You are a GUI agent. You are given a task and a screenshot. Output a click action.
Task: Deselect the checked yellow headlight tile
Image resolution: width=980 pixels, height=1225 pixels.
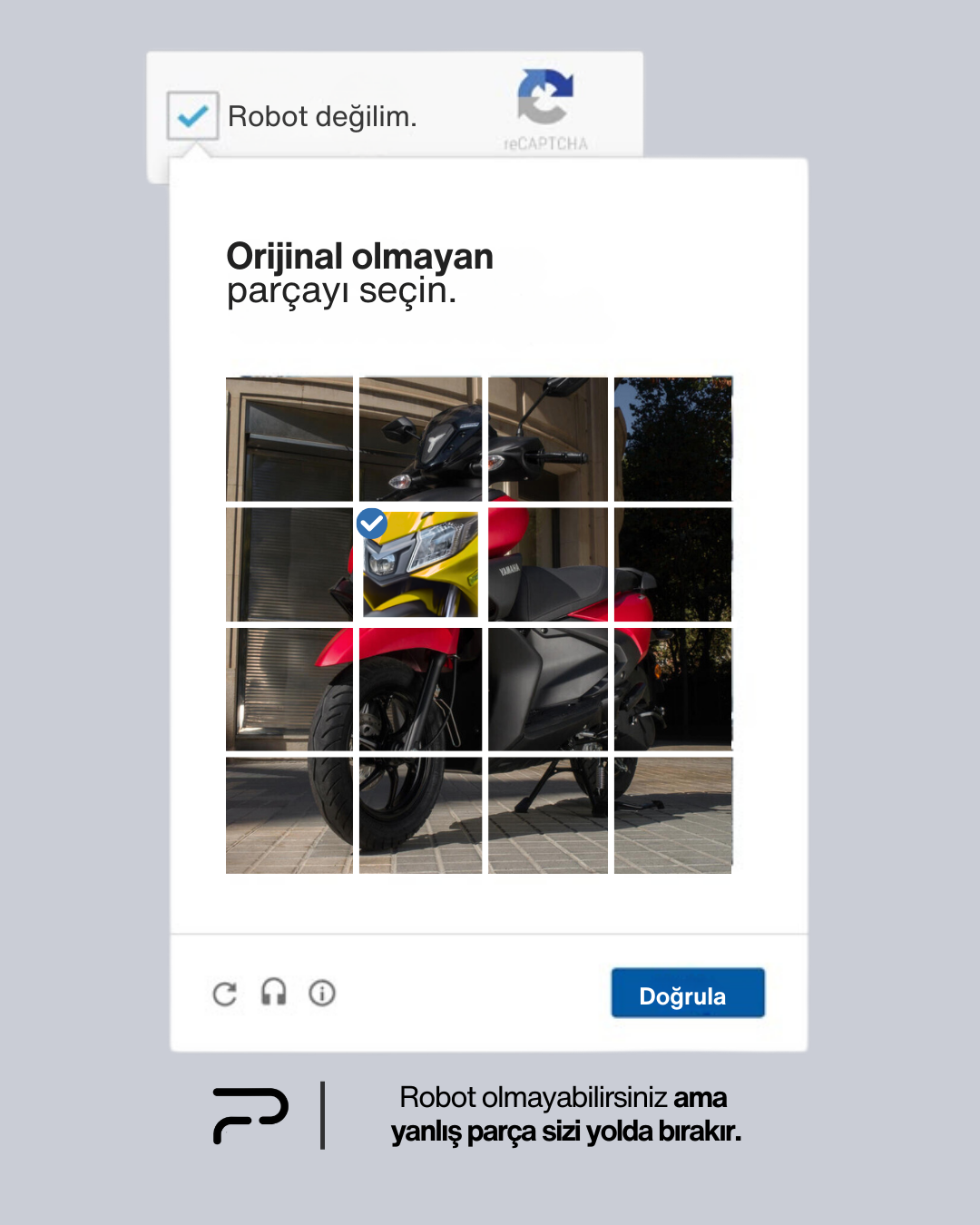pos(420,564)
